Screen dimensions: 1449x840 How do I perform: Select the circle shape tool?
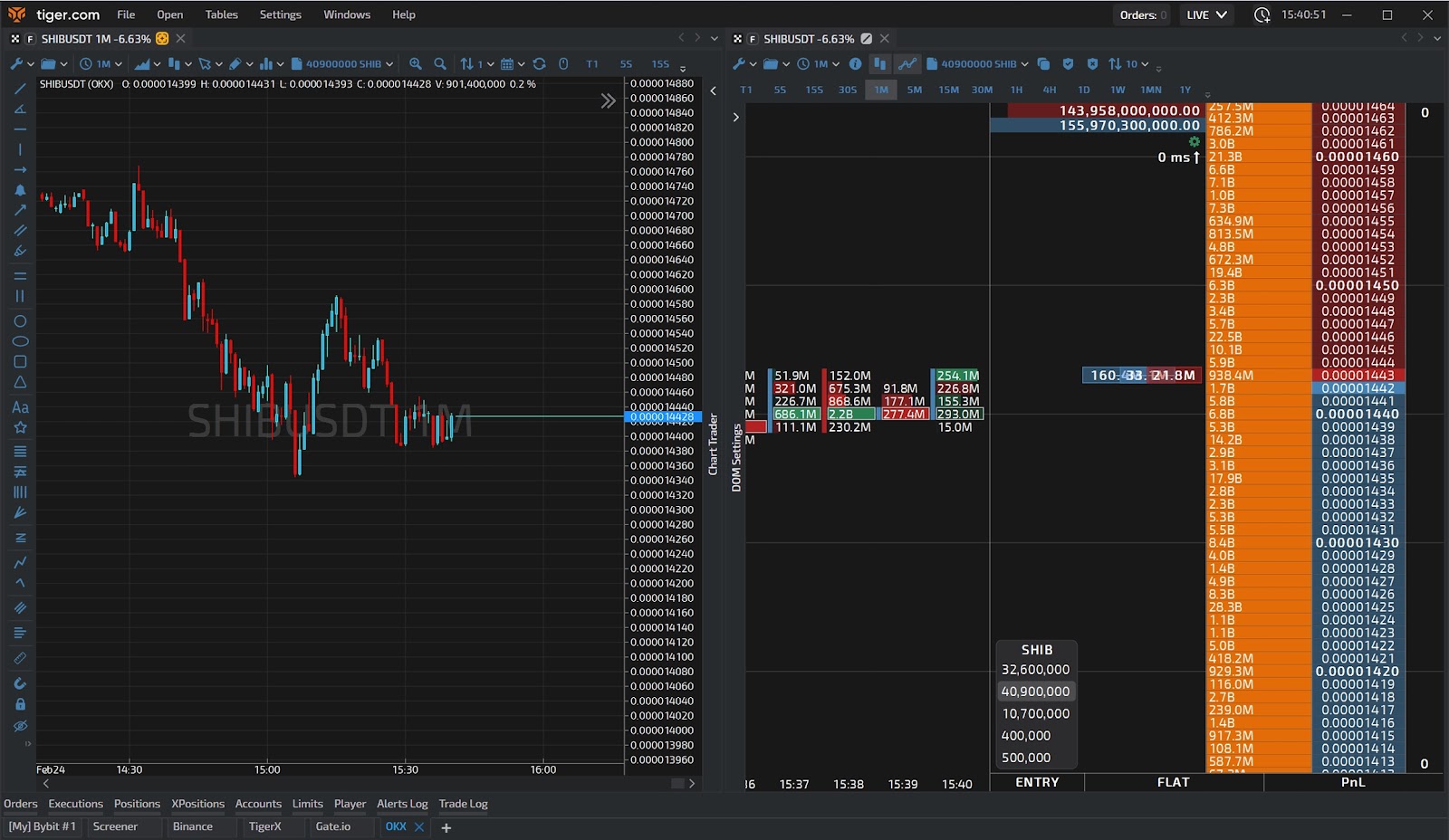point(20,321)
